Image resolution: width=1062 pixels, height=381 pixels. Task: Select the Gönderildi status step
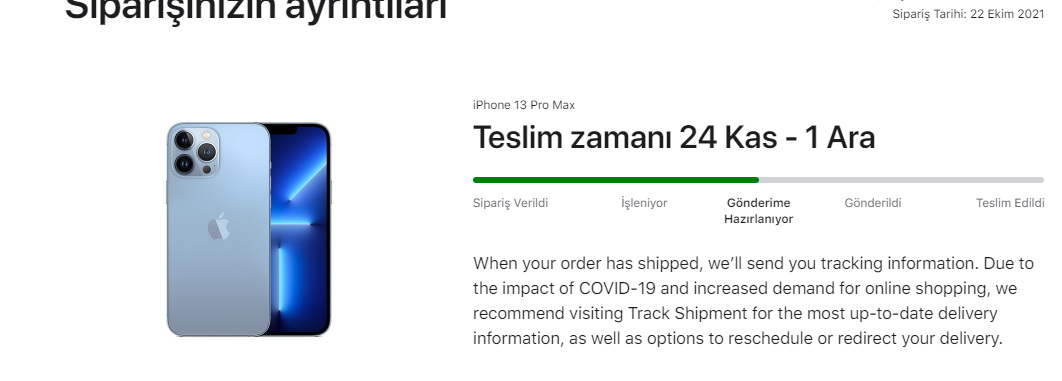coord(872,203)
